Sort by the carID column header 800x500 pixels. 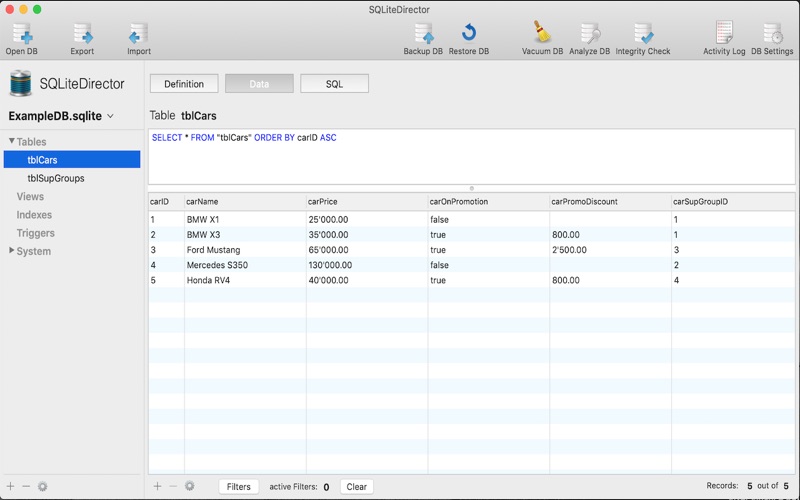166,202
